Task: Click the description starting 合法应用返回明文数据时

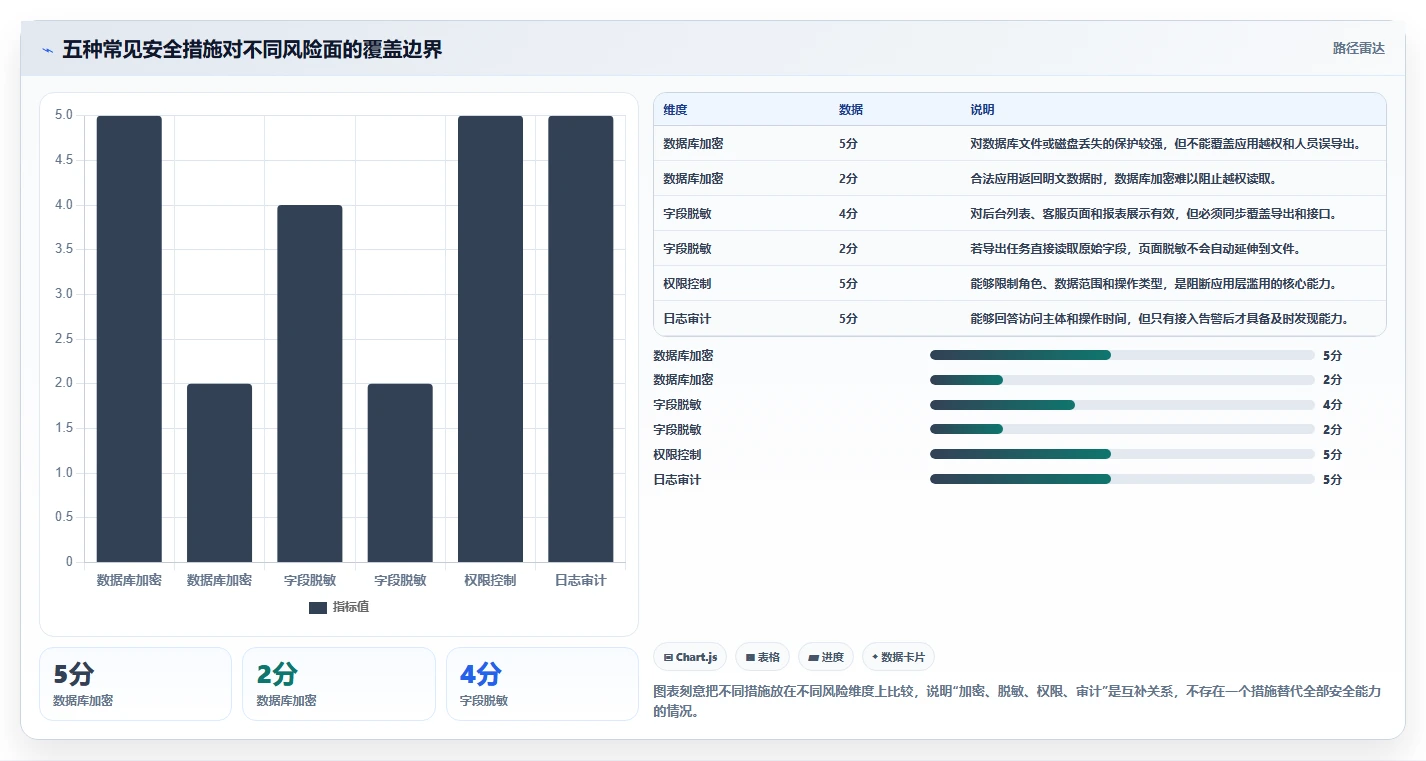Action: coord(1123,179)
